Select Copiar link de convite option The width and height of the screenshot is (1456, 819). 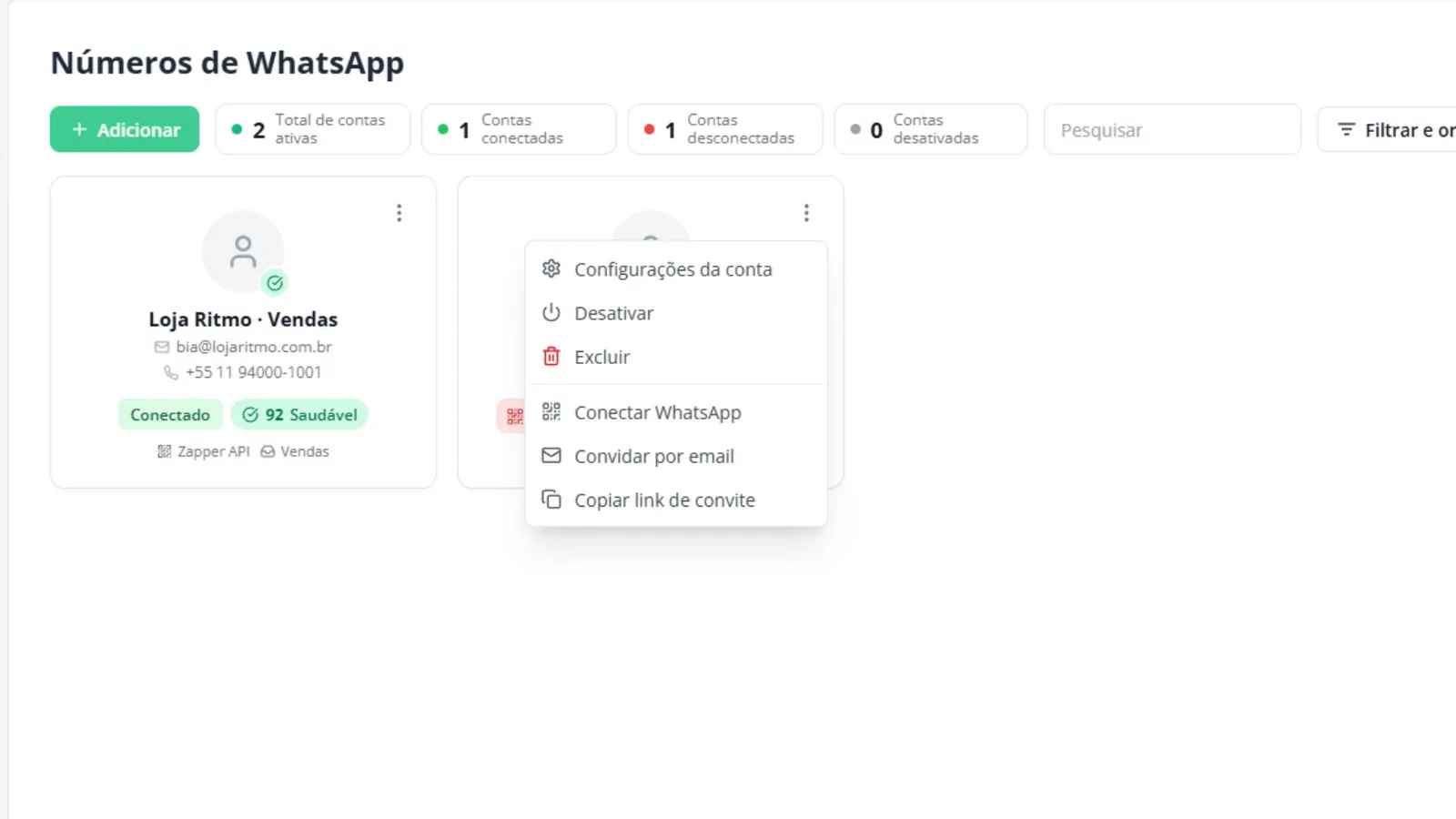[x=676, y=500]
